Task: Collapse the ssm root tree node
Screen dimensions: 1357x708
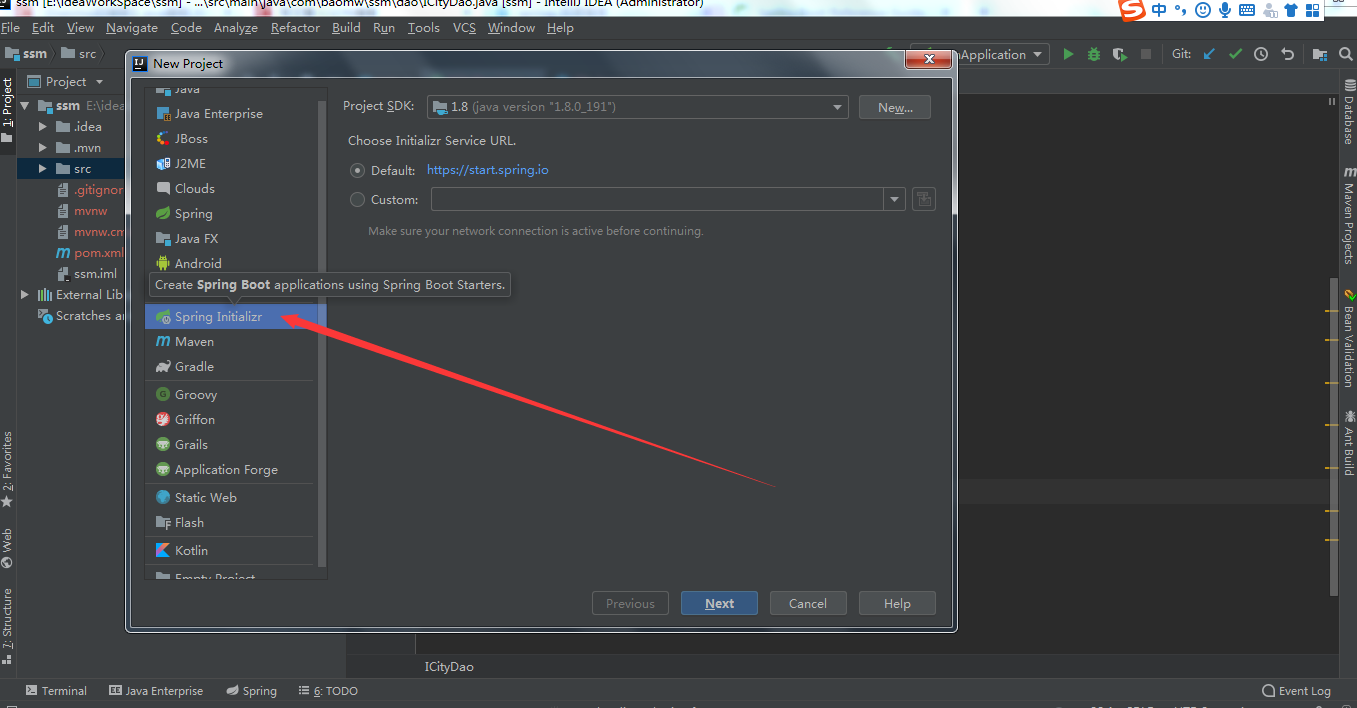Action: click(24, 106)
